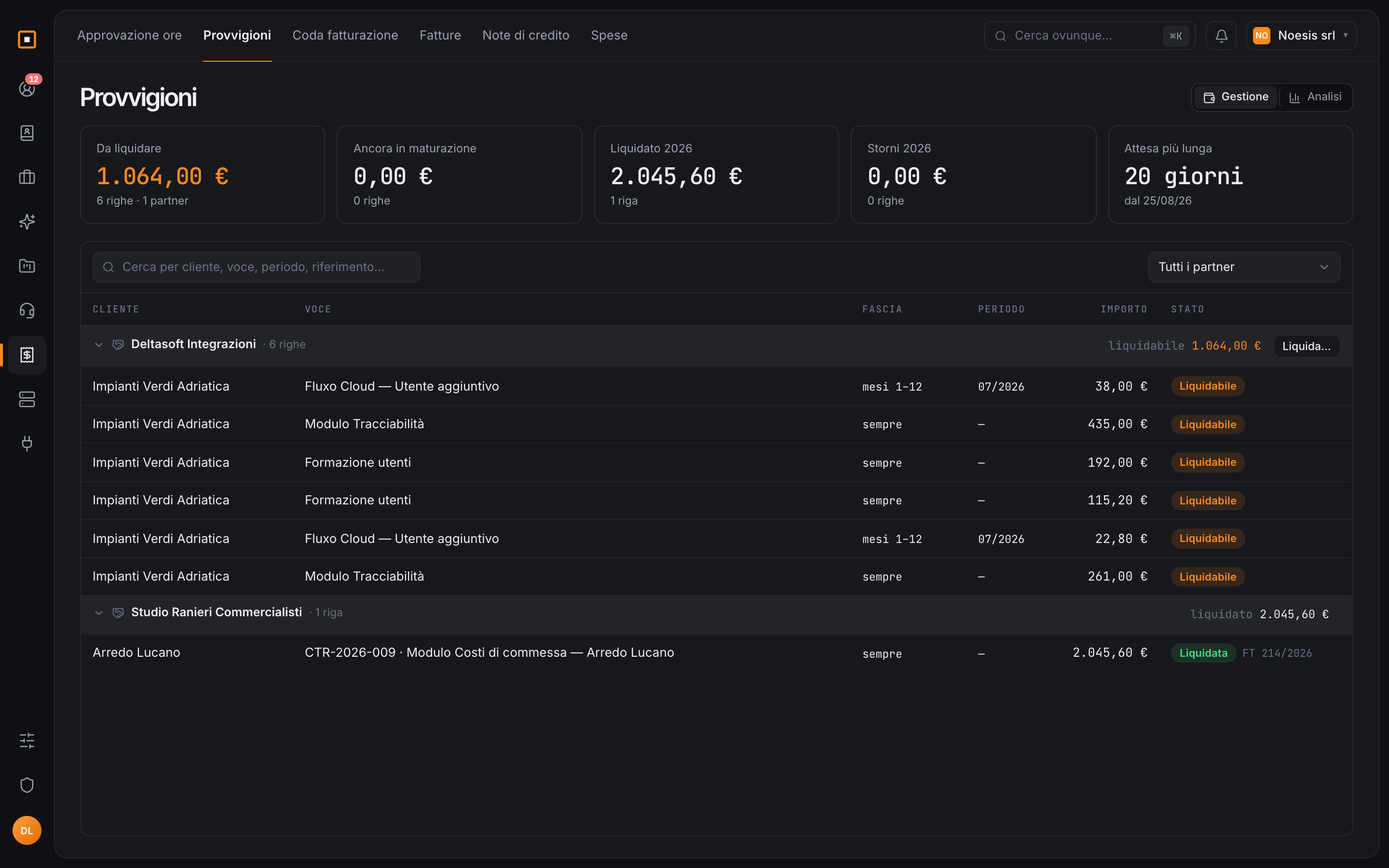Switch to Gestione view
The image size is (1389, 868).
point(1235,97)
